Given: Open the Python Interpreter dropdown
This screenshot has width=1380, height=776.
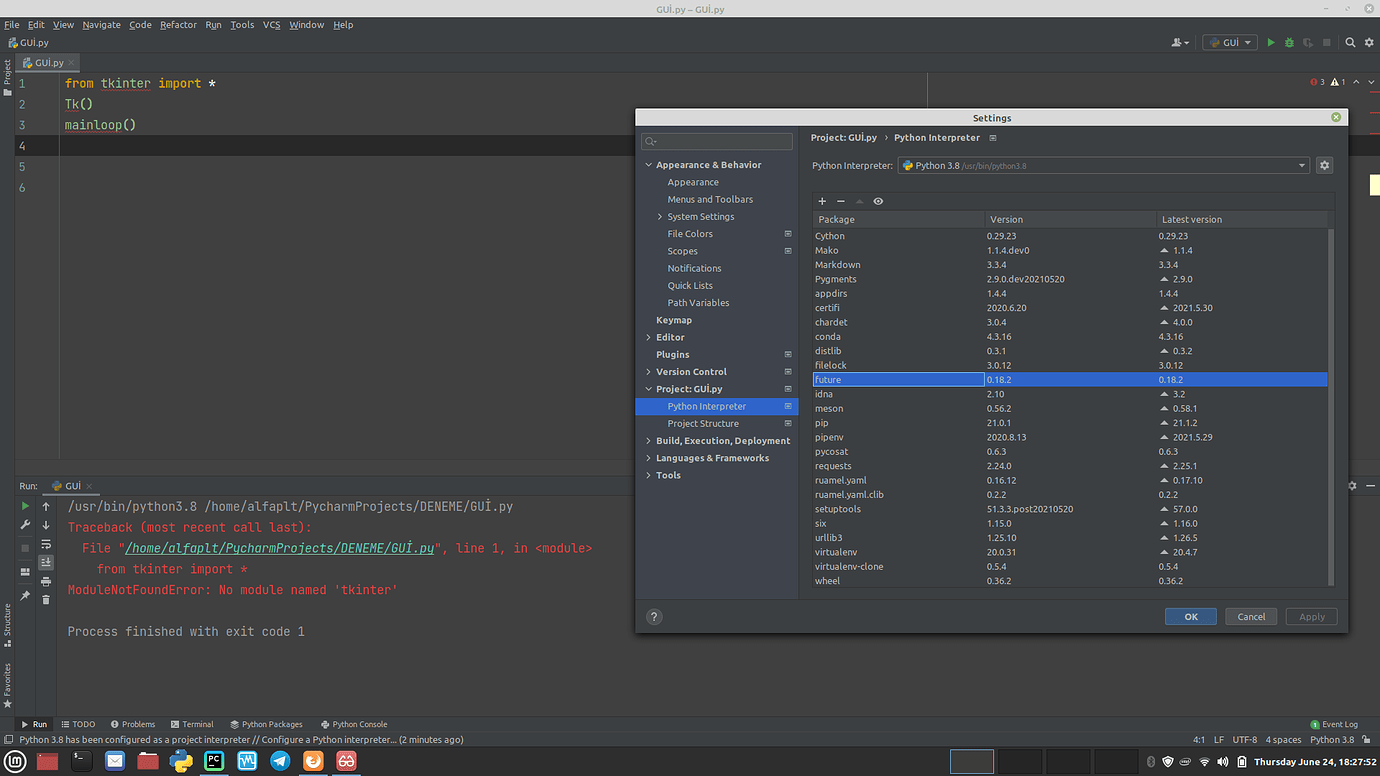Looking at the screenshot, I should pyautogui.click(x=1301, y=165).
